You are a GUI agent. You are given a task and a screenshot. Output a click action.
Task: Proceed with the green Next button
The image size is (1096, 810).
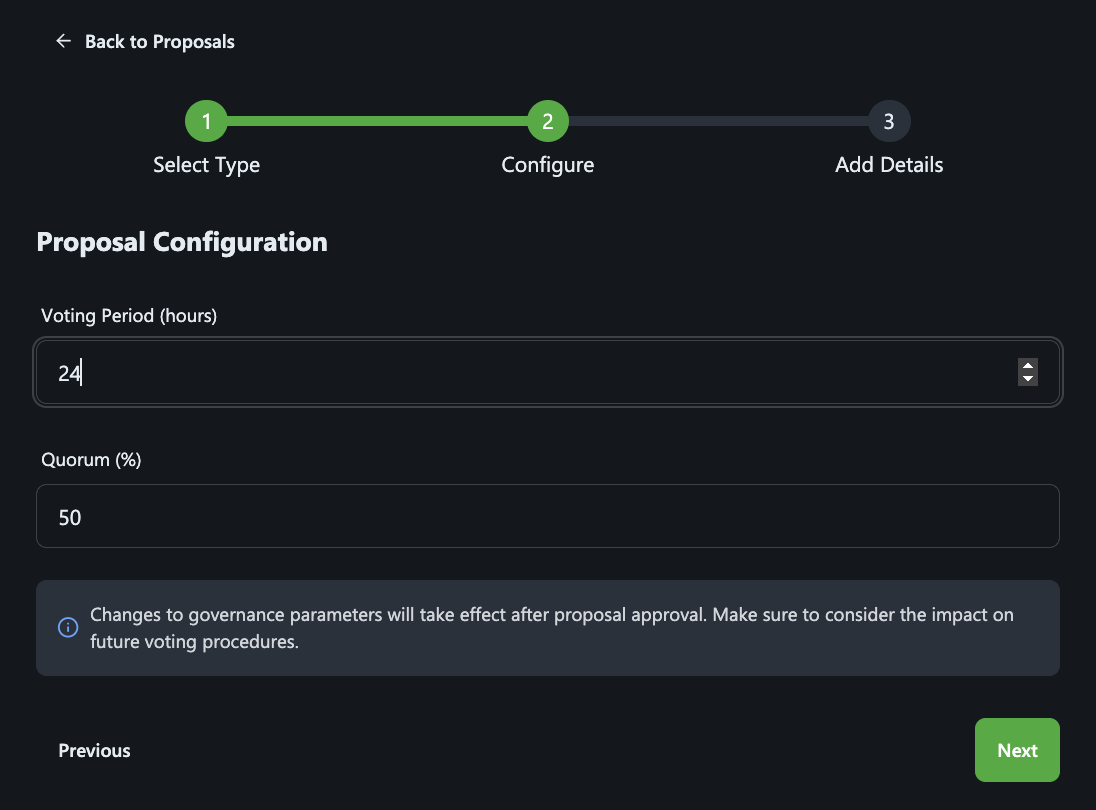(1017, 751)
